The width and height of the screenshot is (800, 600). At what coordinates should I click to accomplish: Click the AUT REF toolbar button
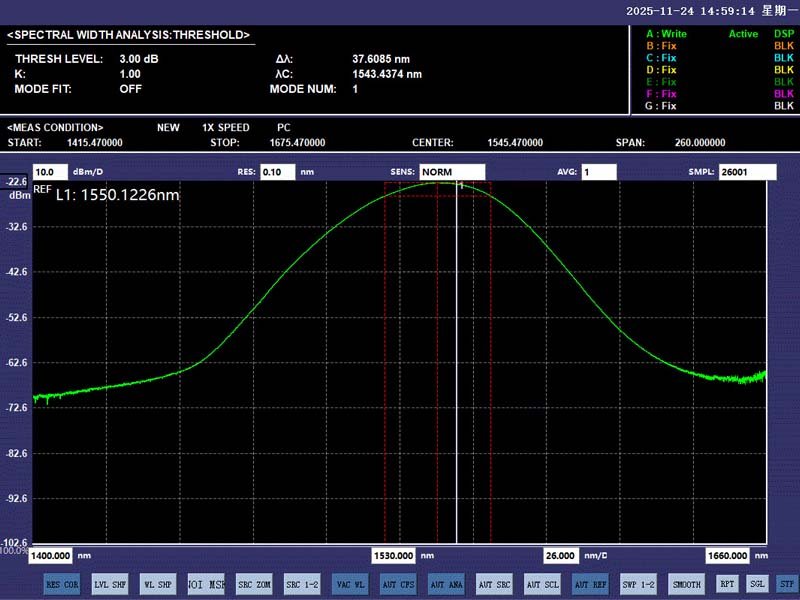[x=590, y=584]
